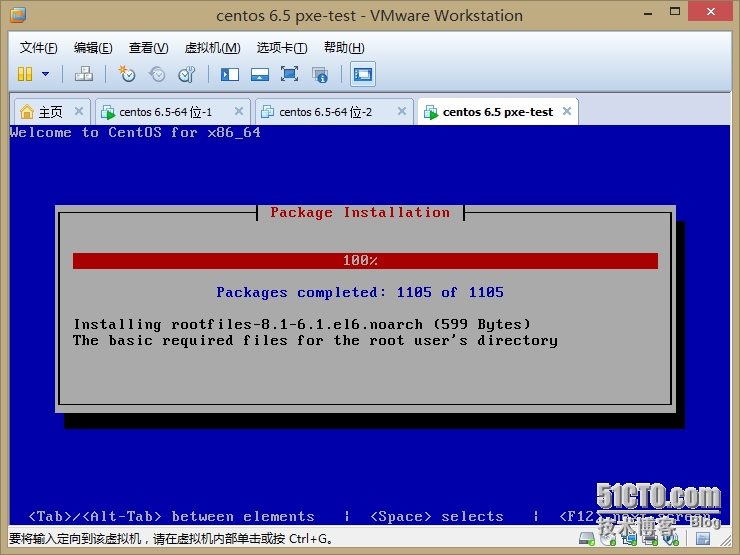
Task: Switch to the centos 6.5-64 位-1 tab
Action: pos(165,112)
